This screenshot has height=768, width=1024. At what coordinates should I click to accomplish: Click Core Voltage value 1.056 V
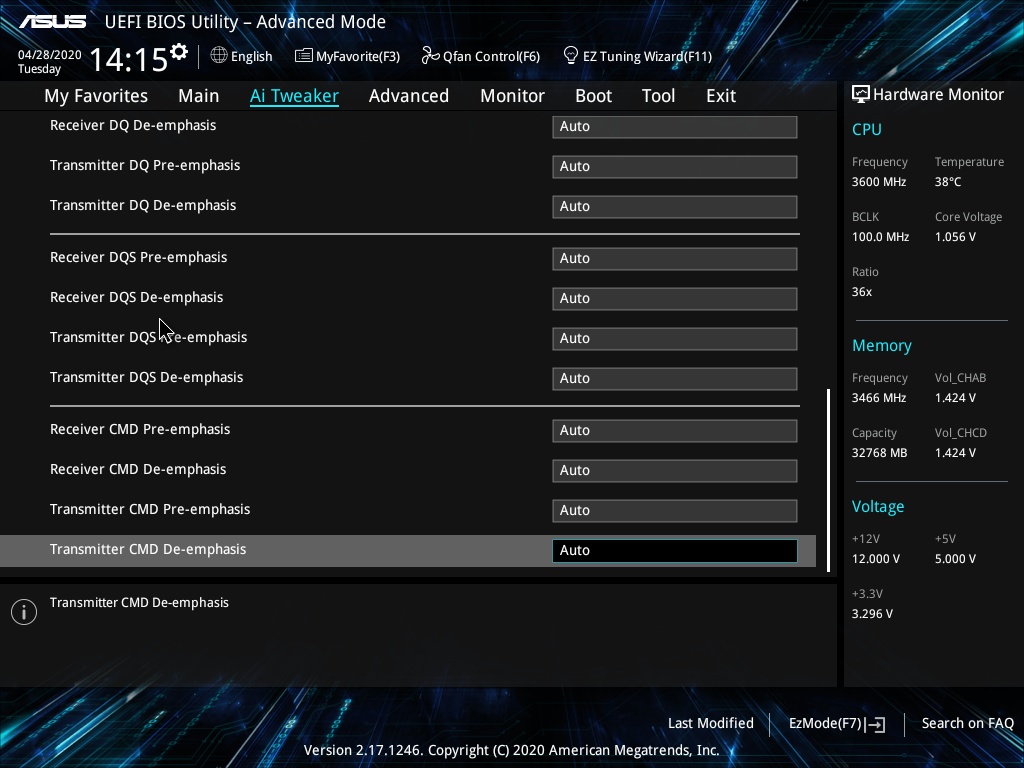tap(955, 237)
